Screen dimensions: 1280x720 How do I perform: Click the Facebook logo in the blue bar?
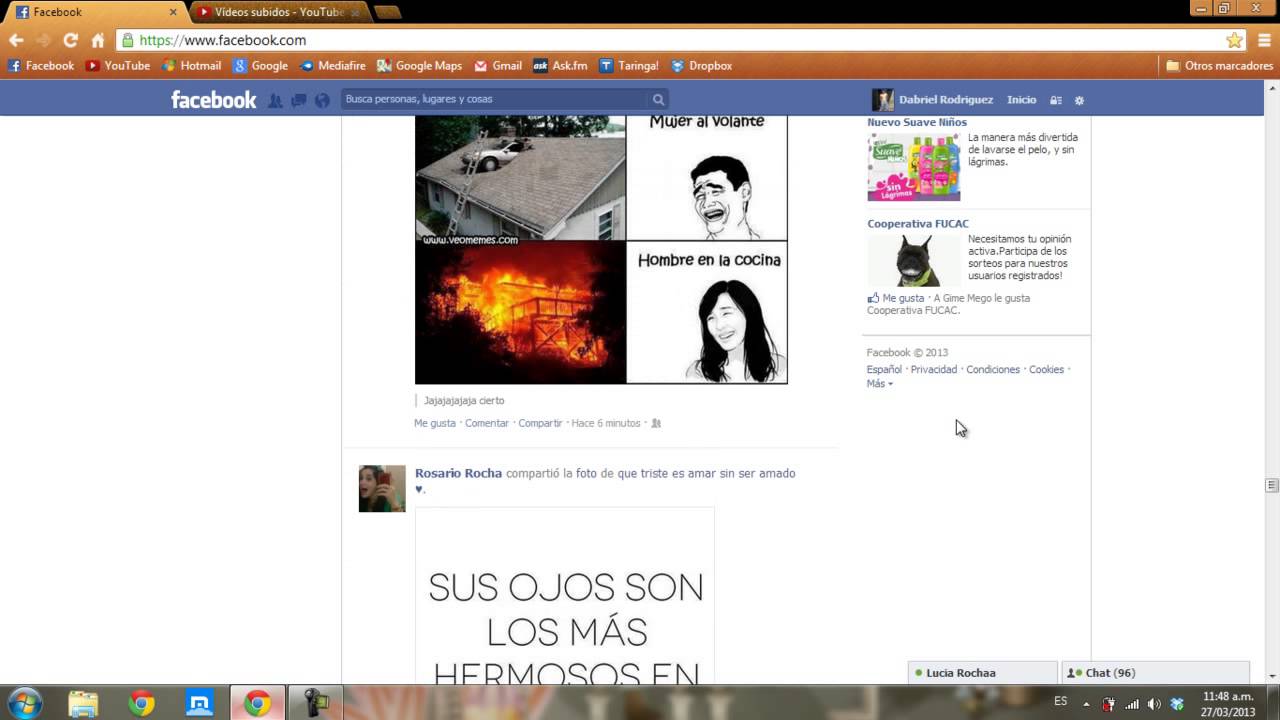tap(213, 99)
